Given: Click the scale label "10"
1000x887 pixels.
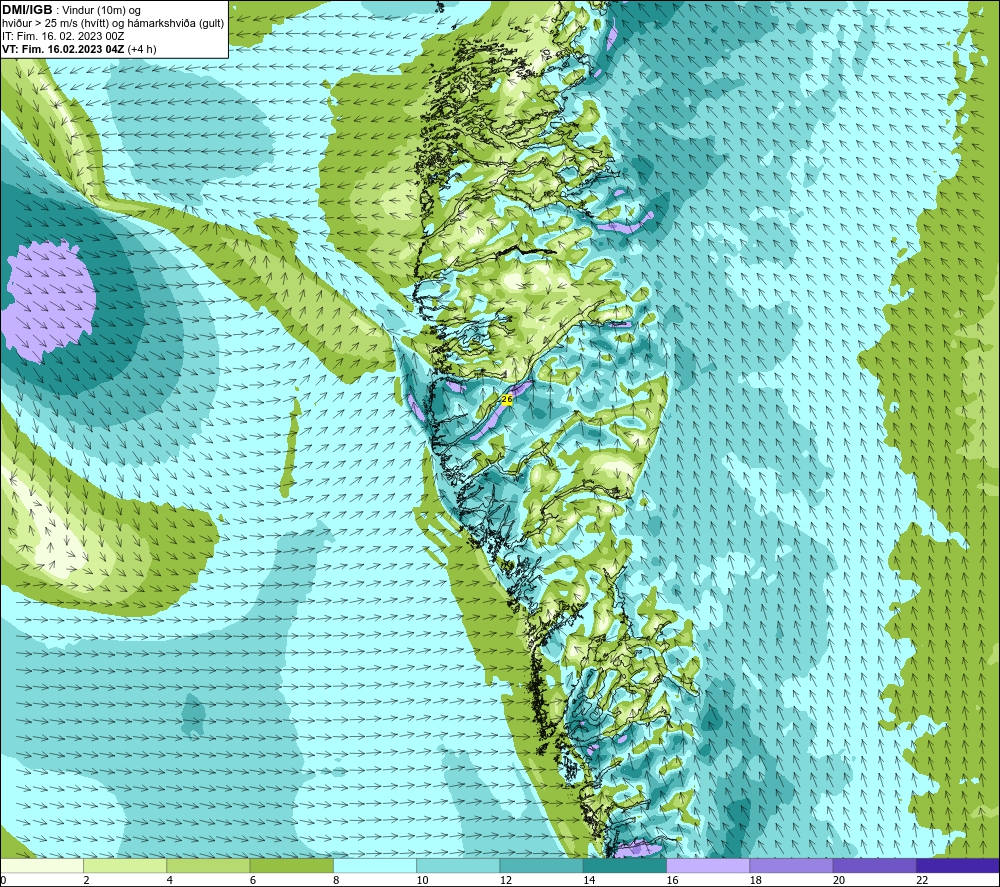Looking at the screenshot, I should [x=422, y=880].
